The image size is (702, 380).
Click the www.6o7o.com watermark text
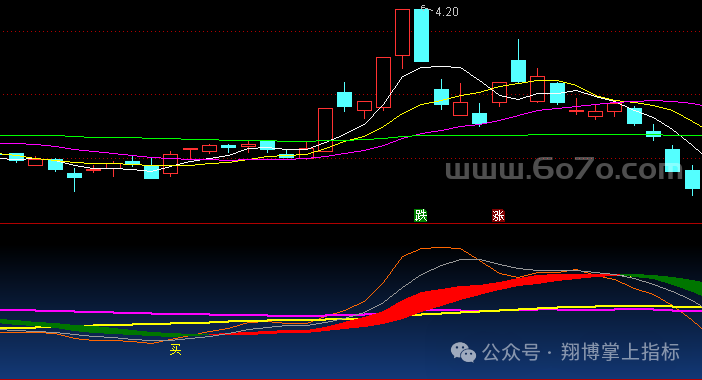564,169
